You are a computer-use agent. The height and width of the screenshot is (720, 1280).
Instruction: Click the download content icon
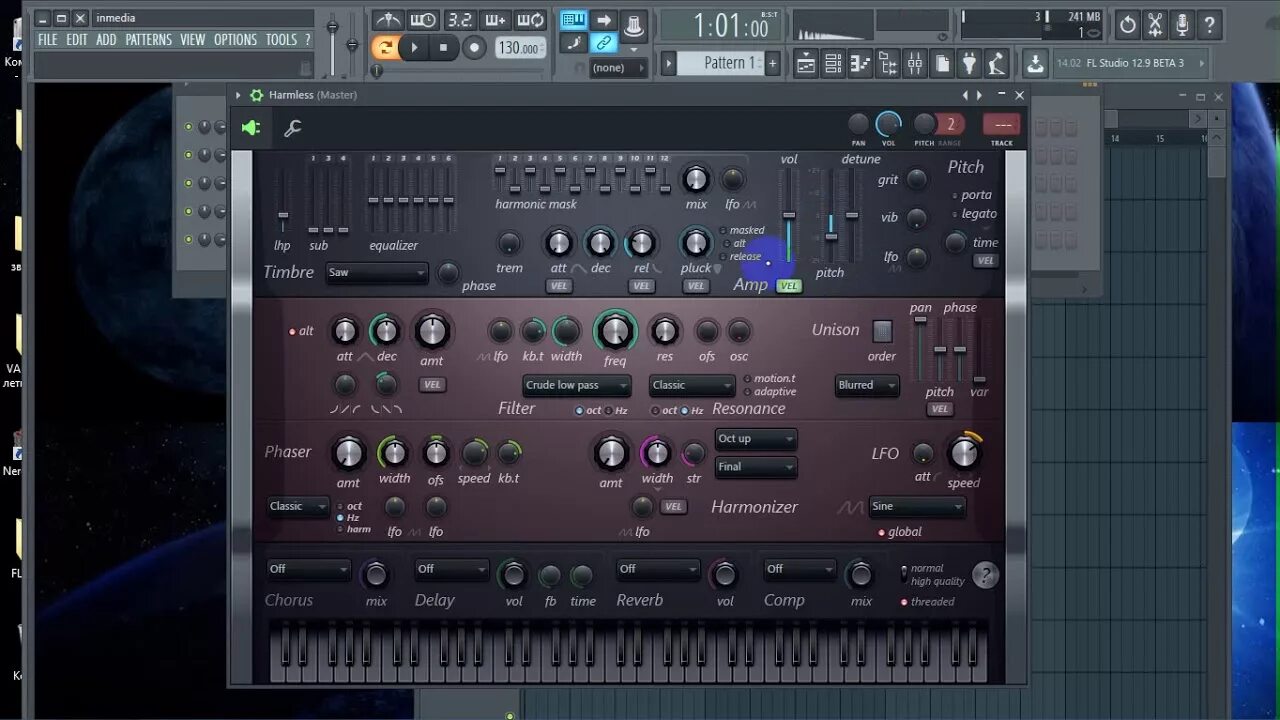[1035, 64]
